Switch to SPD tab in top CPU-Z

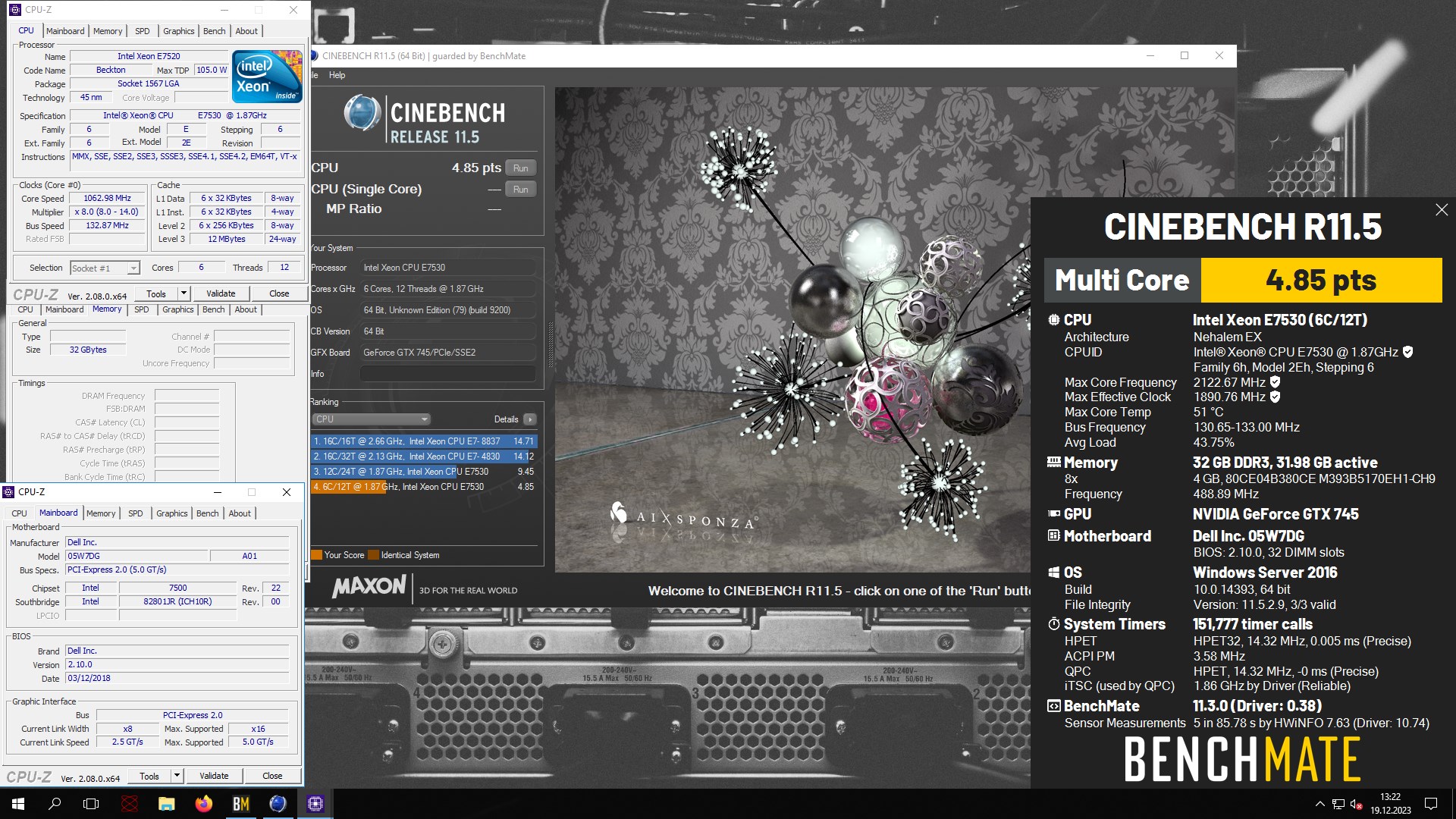[x=143, y=31]
